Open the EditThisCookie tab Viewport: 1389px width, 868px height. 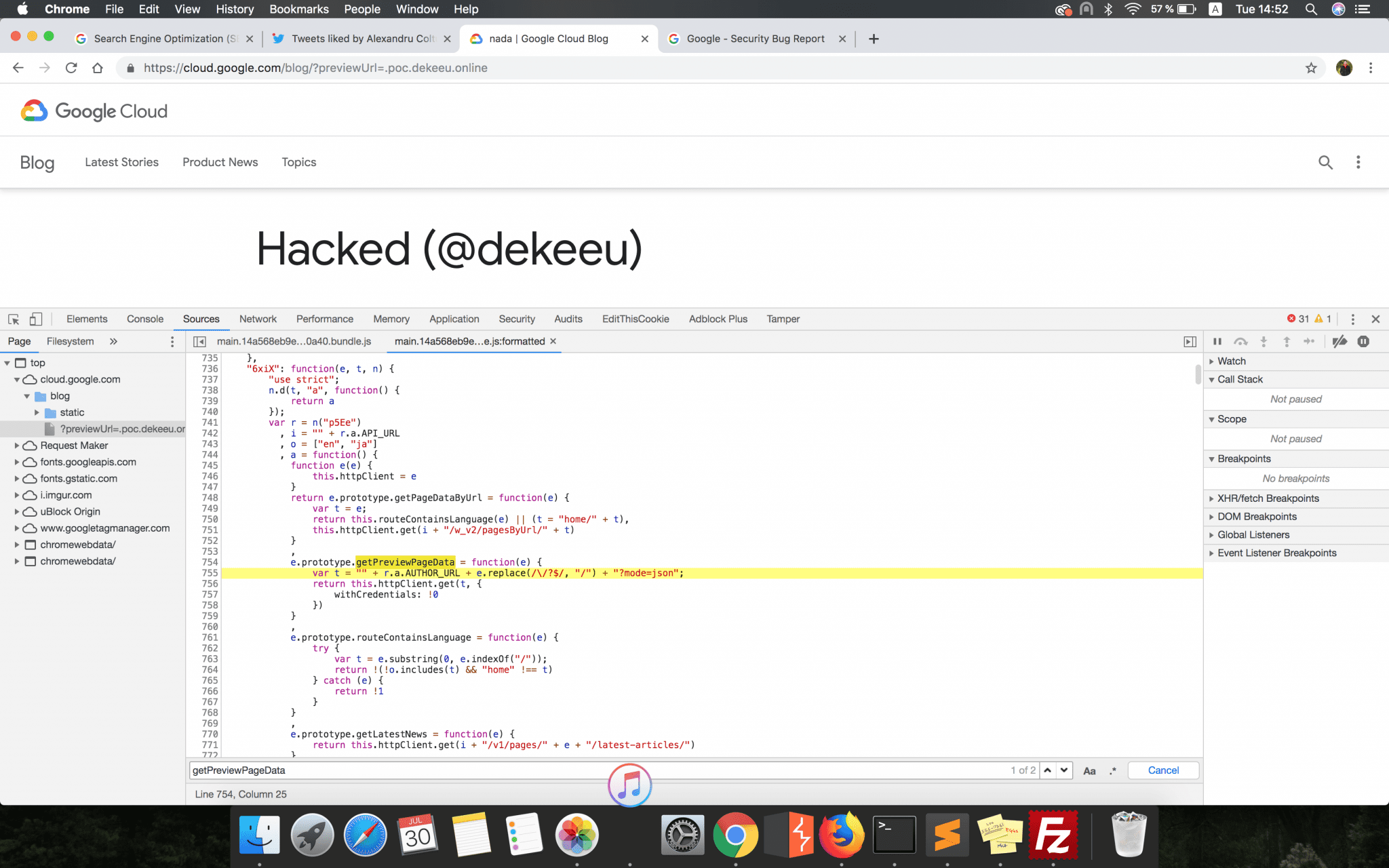pyautogui.click(x=635, y=319)
